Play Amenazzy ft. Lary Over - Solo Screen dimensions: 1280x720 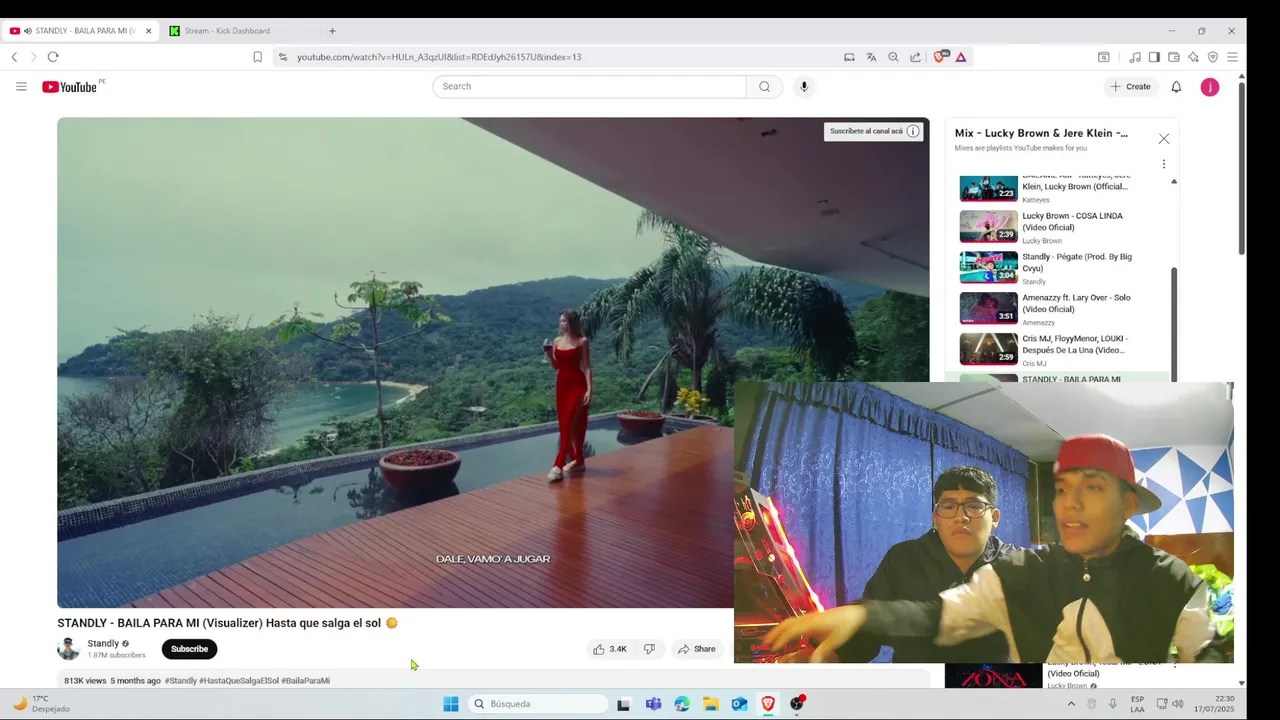pos(1063,309)
